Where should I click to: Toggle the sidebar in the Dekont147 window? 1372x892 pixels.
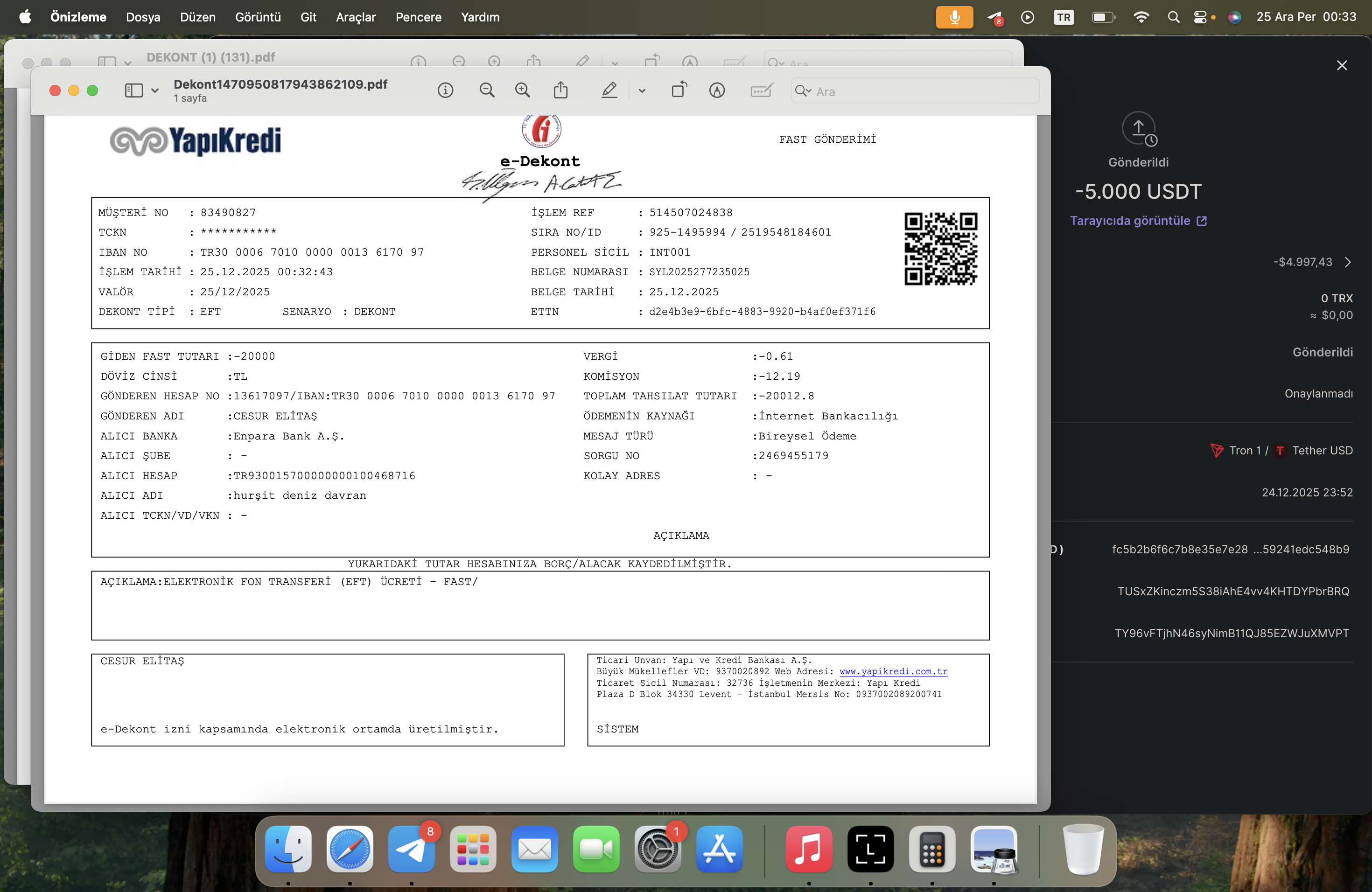[x=134, y=91]
